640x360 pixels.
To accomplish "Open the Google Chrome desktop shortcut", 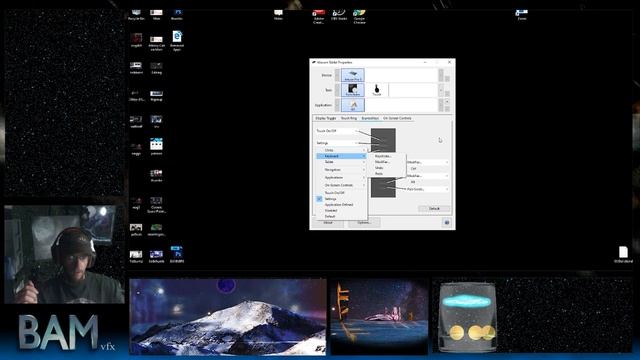I will (x=359, y=17).
